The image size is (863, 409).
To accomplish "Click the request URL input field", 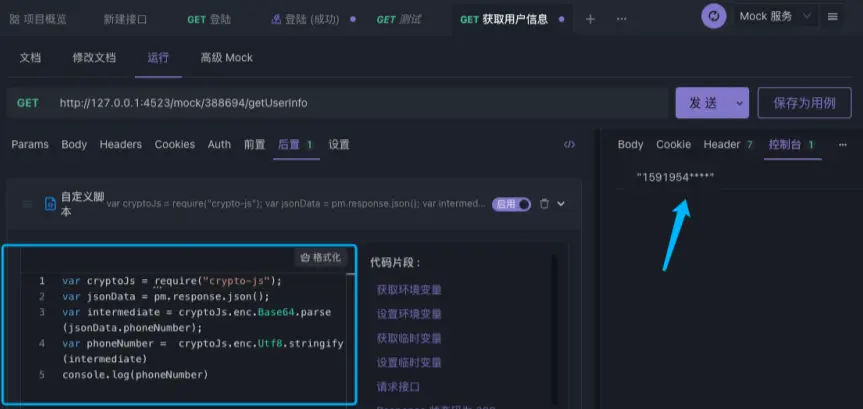I will [x=361, y=103].
